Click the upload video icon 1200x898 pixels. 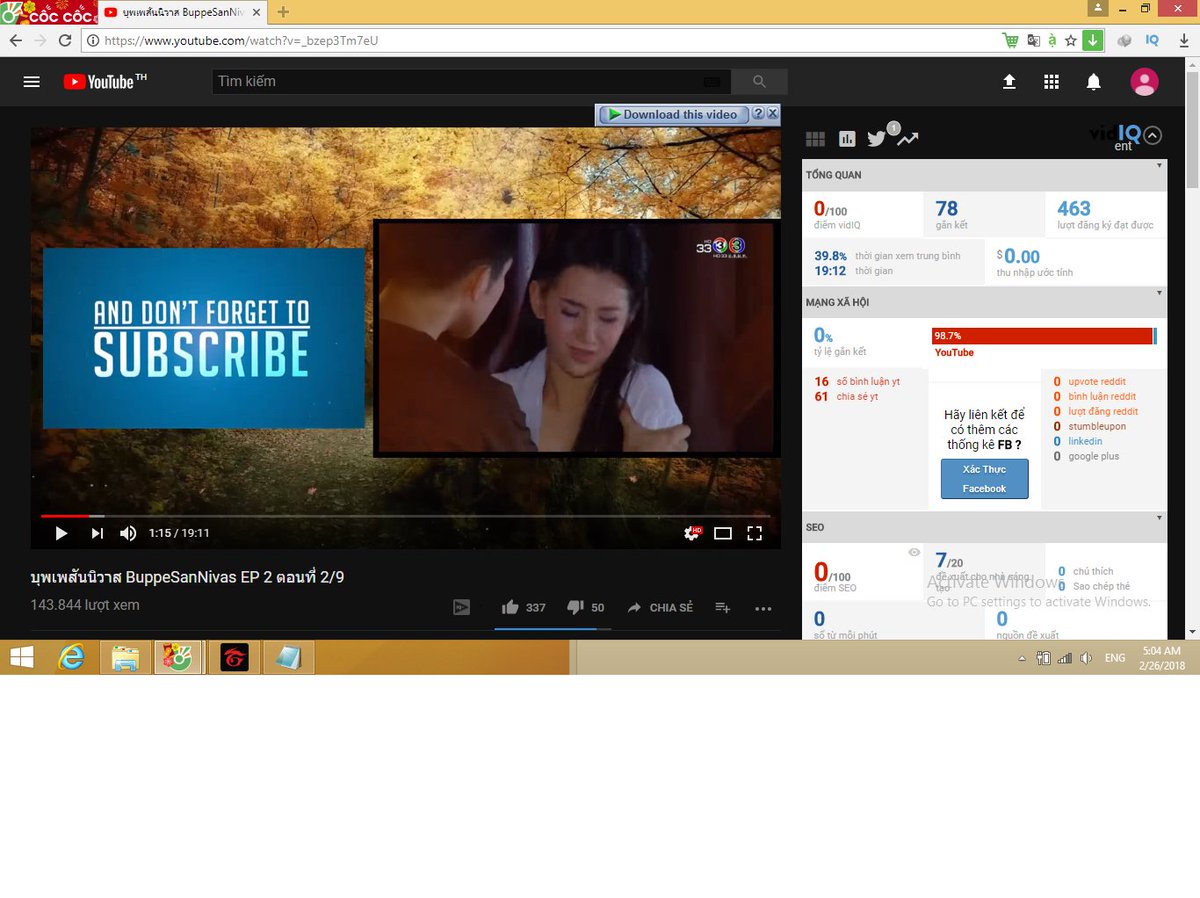coord(1009,82)
